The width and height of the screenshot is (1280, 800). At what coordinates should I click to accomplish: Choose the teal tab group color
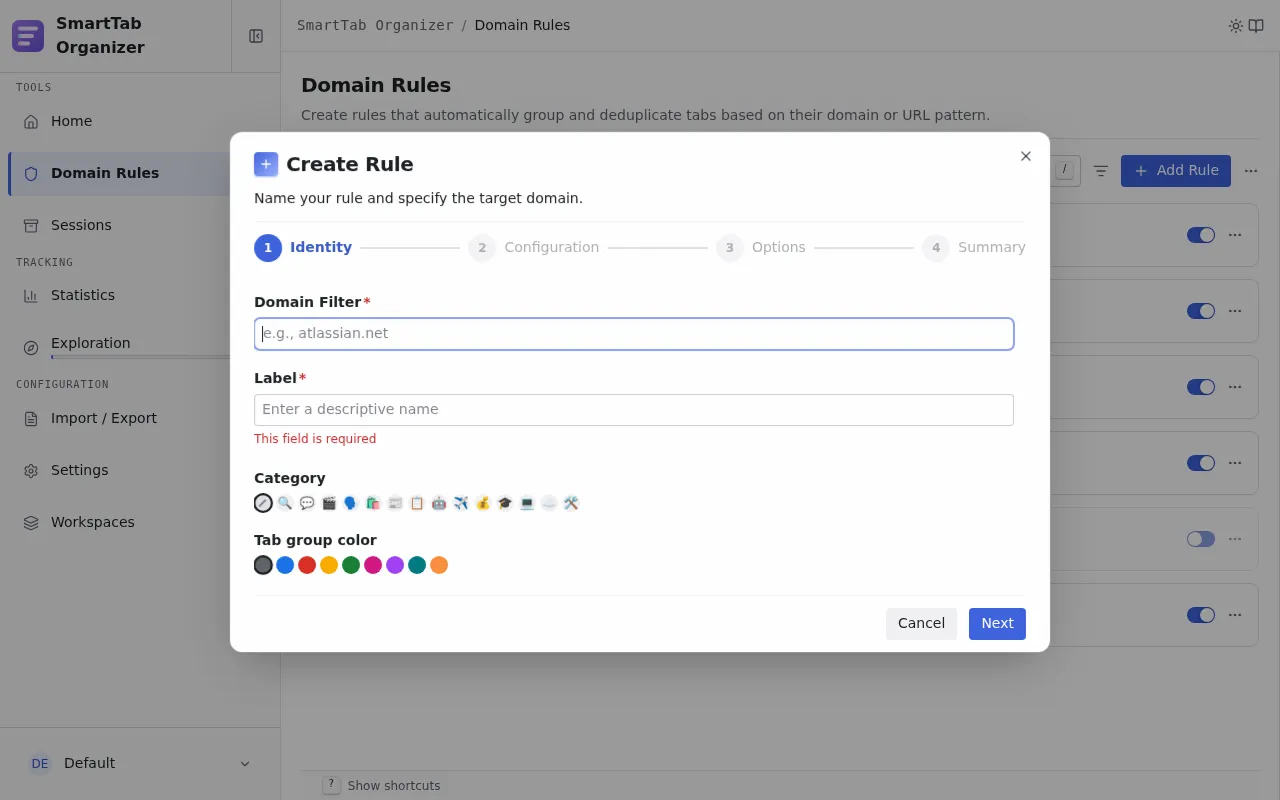[x=417, y=565]
